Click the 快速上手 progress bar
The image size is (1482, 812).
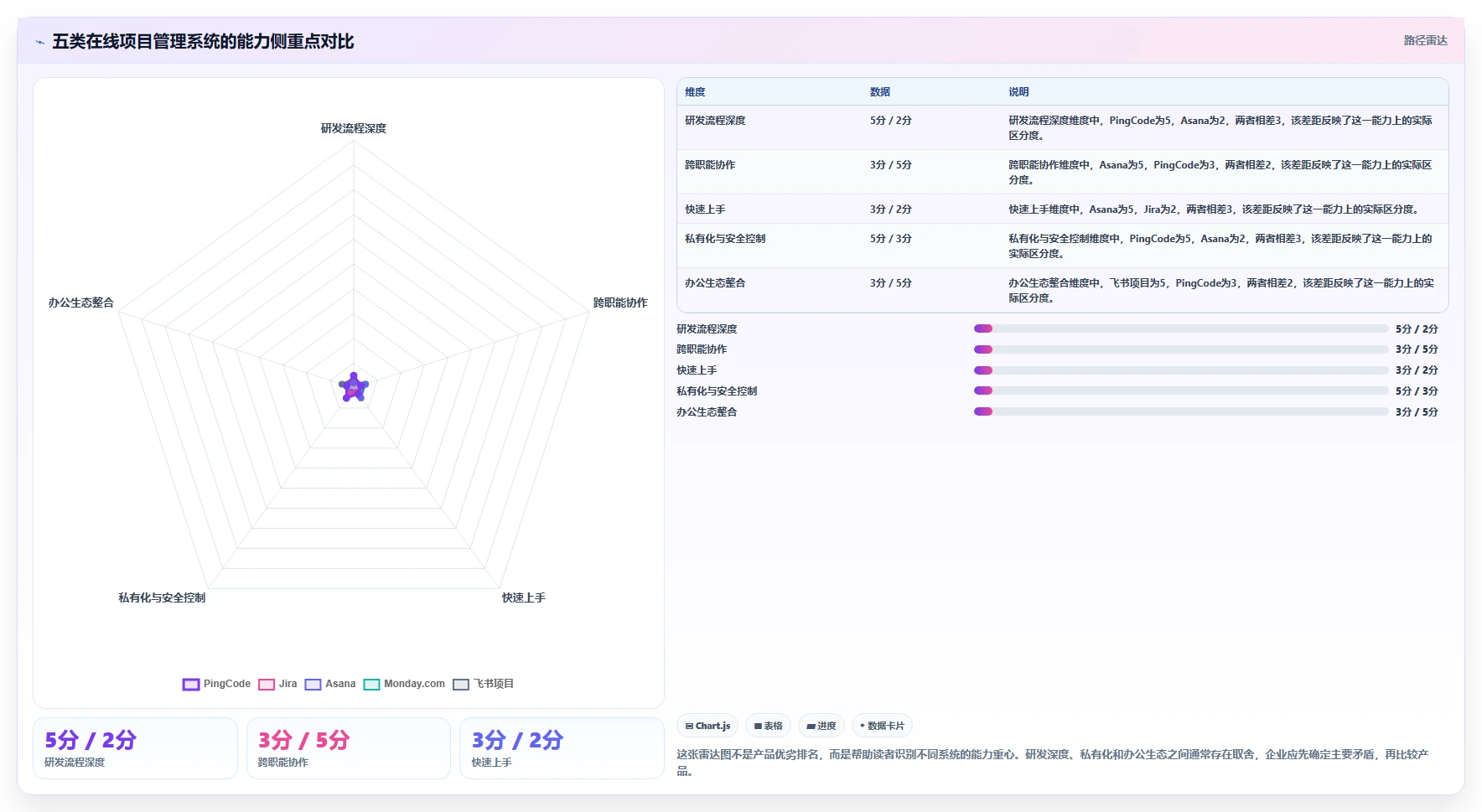[1181, 370]
